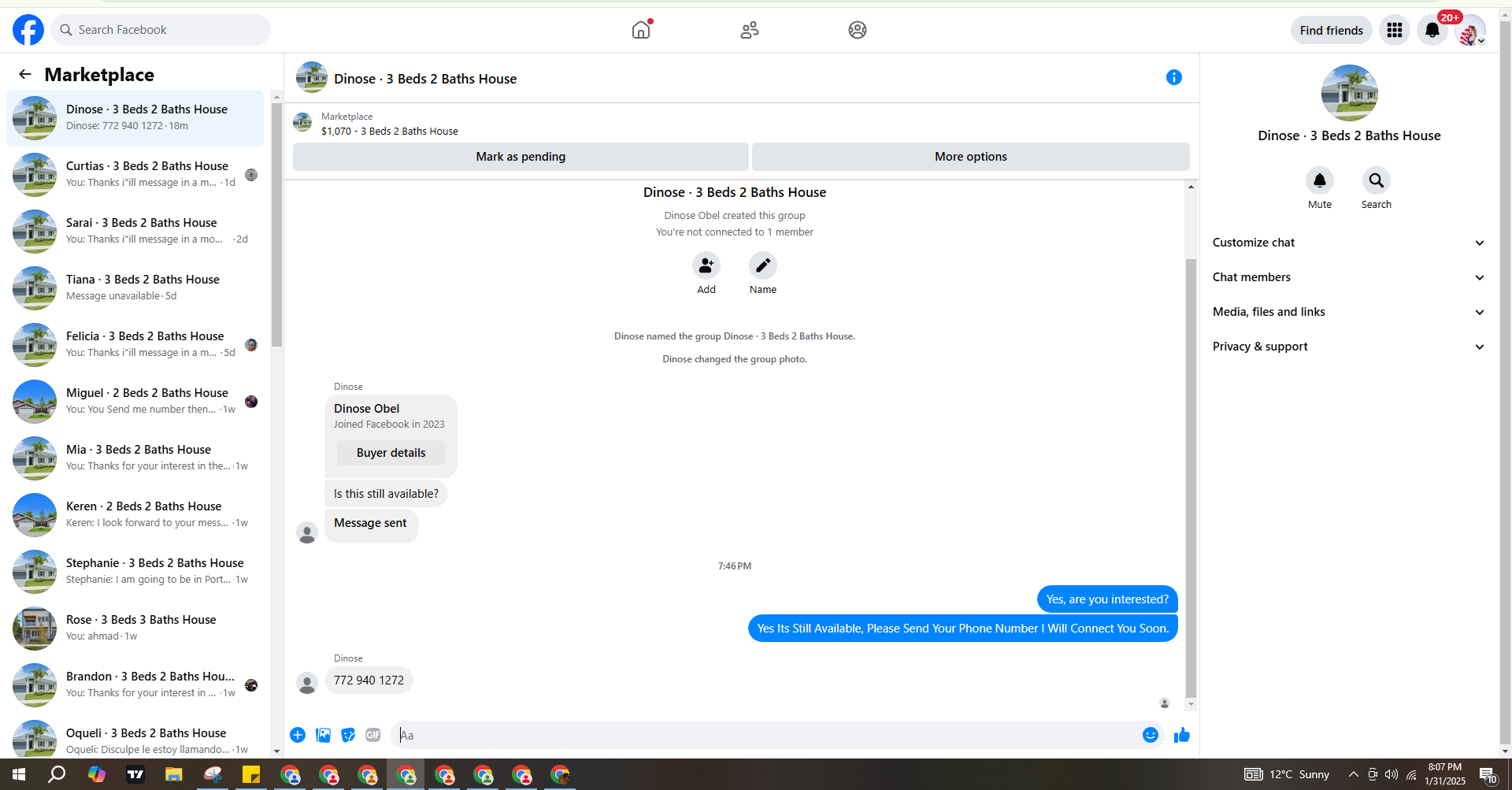The width and height of the screenshot is (1512, 790).
Task: Open the Felicia conversation
Action: (135, 345)
